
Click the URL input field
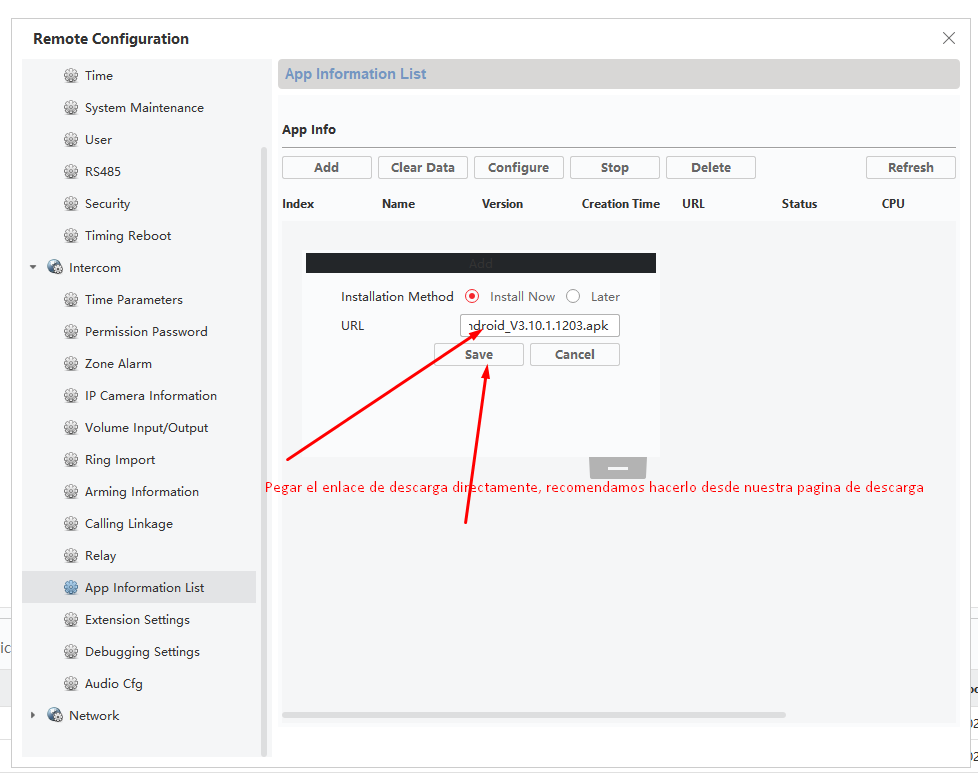540,326
